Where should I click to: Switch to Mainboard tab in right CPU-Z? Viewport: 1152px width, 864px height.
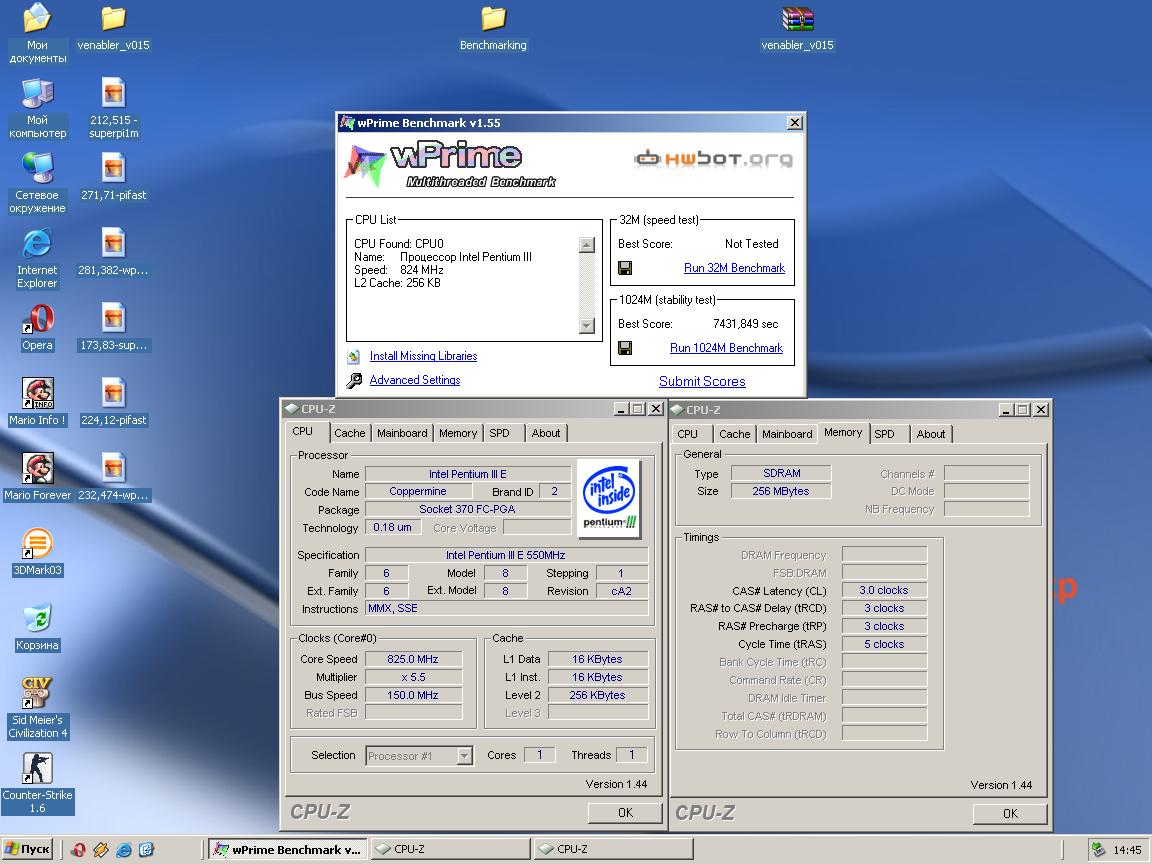787,434
